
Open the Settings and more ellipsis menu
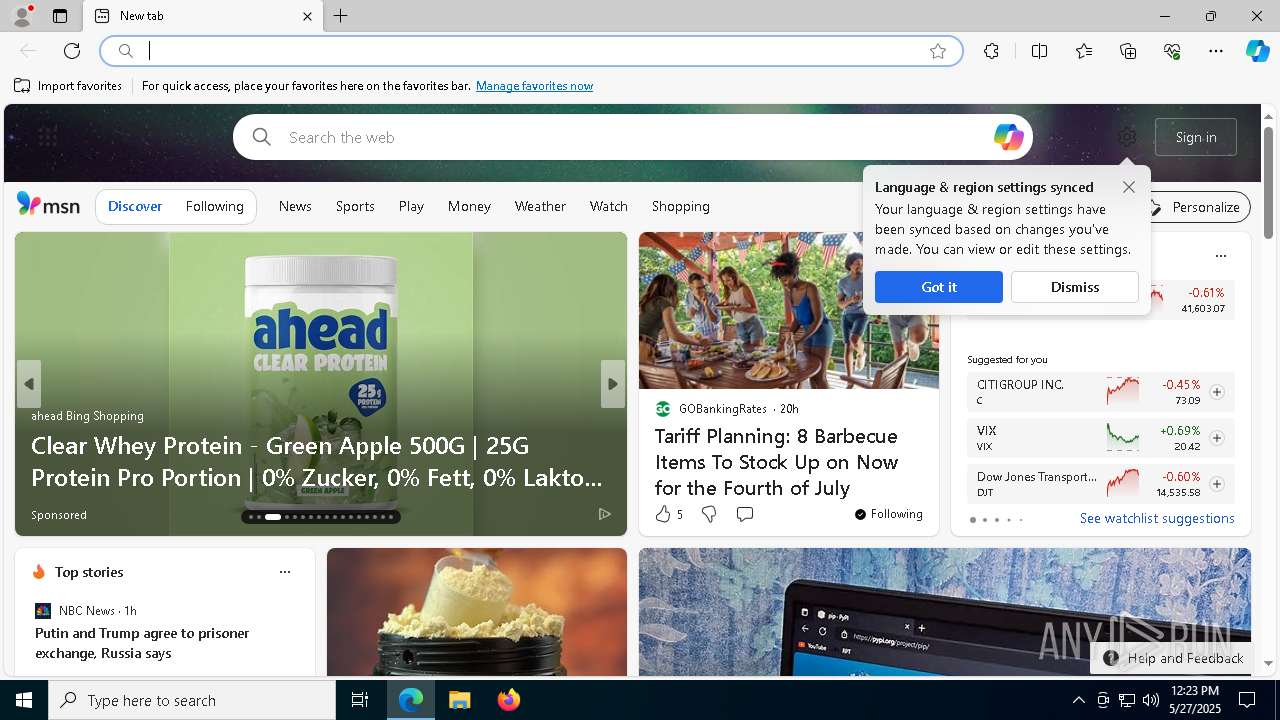1216,51
